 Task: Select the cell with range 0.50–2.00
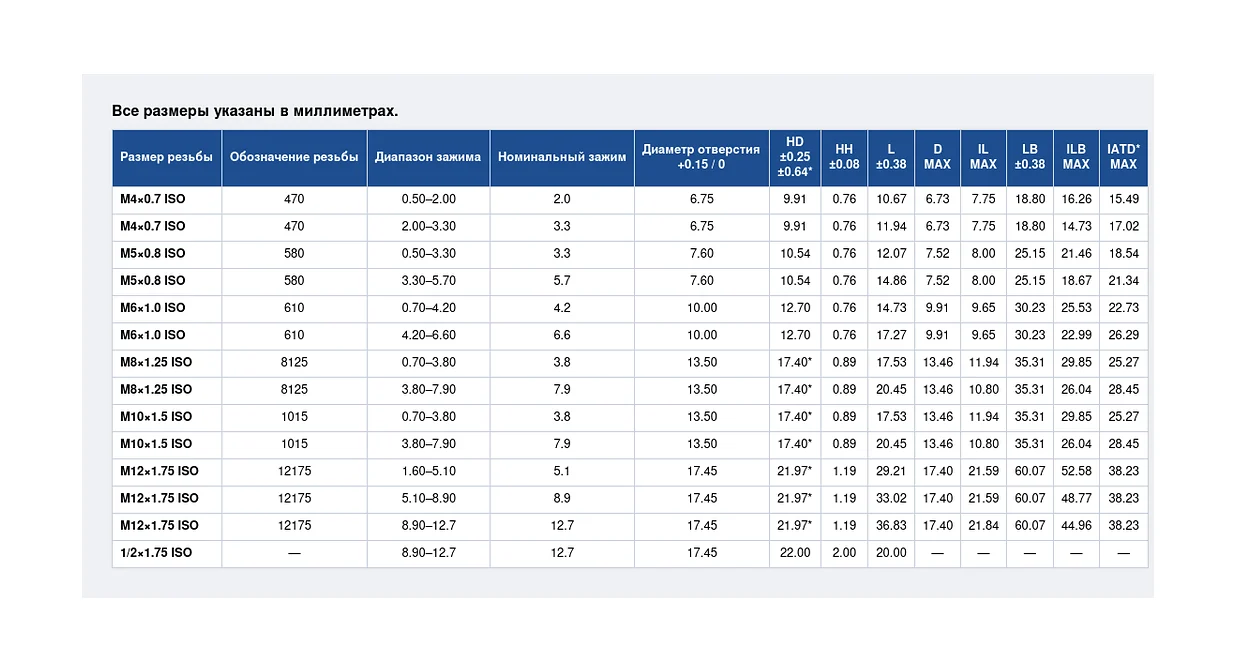tap(428, 199)
